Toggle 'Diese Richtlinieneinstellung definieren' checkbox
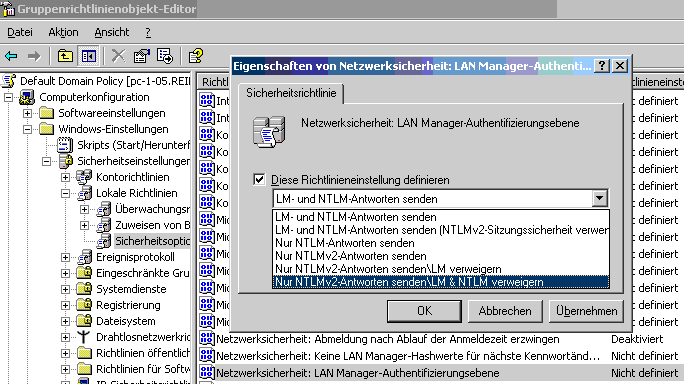The height and width of the screenshot is (384, 684). point(259,179)
